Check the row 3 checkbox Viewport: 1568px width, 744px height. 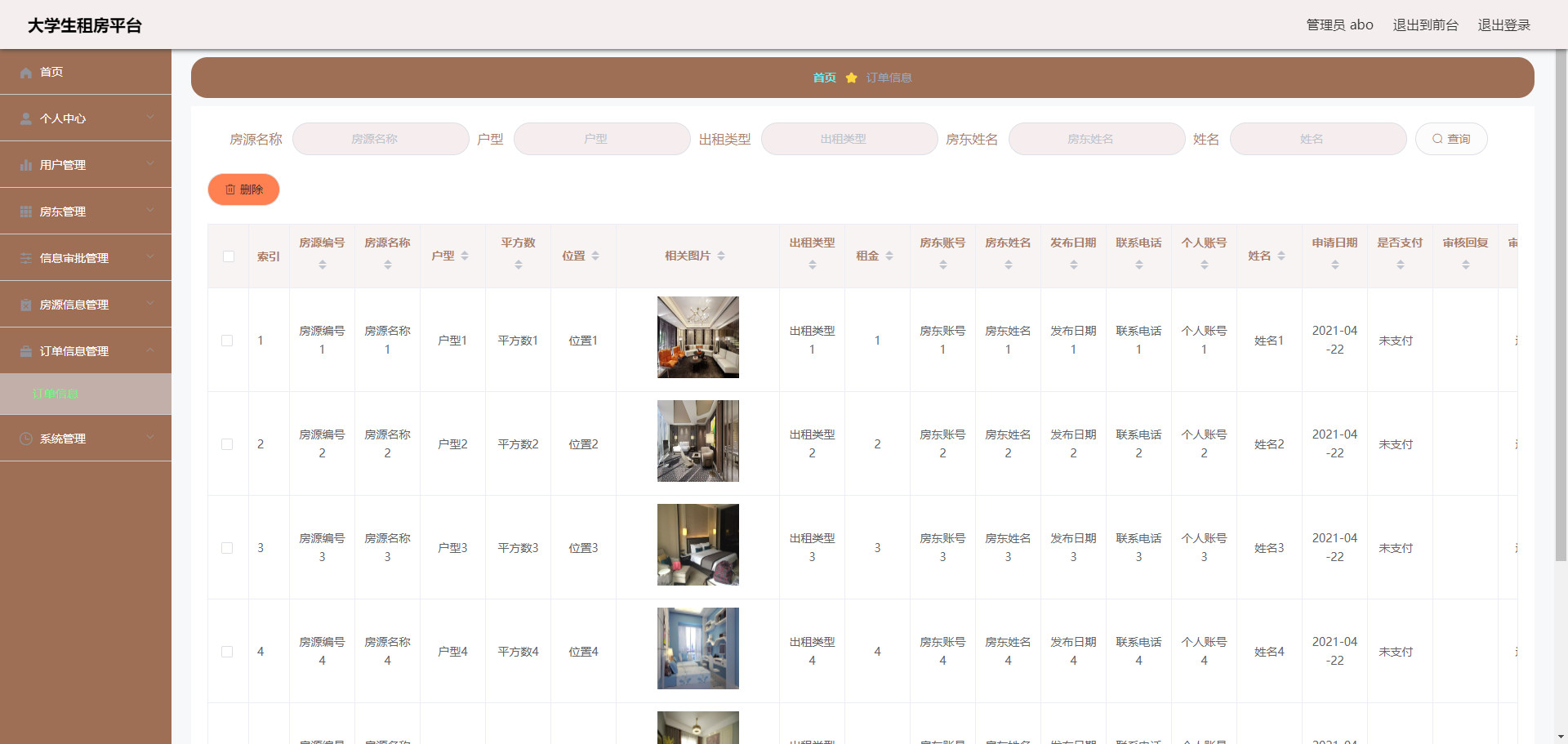click(x=227, y=548)
